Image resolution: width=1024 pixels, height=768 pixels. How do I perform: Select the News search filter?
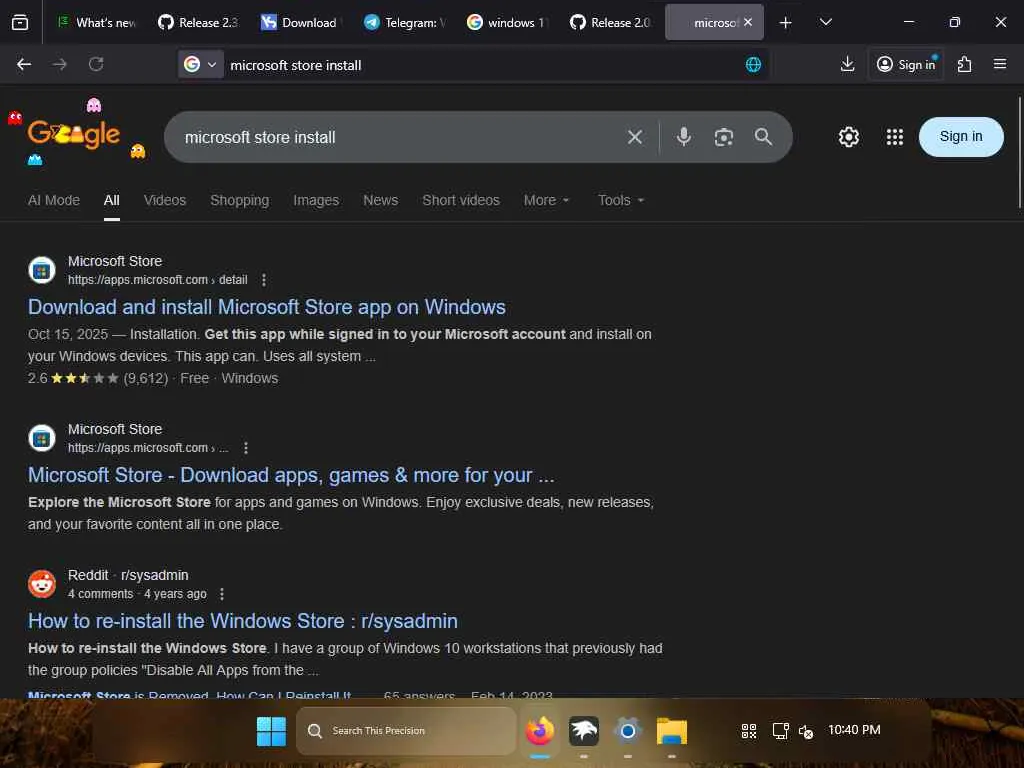381,200
